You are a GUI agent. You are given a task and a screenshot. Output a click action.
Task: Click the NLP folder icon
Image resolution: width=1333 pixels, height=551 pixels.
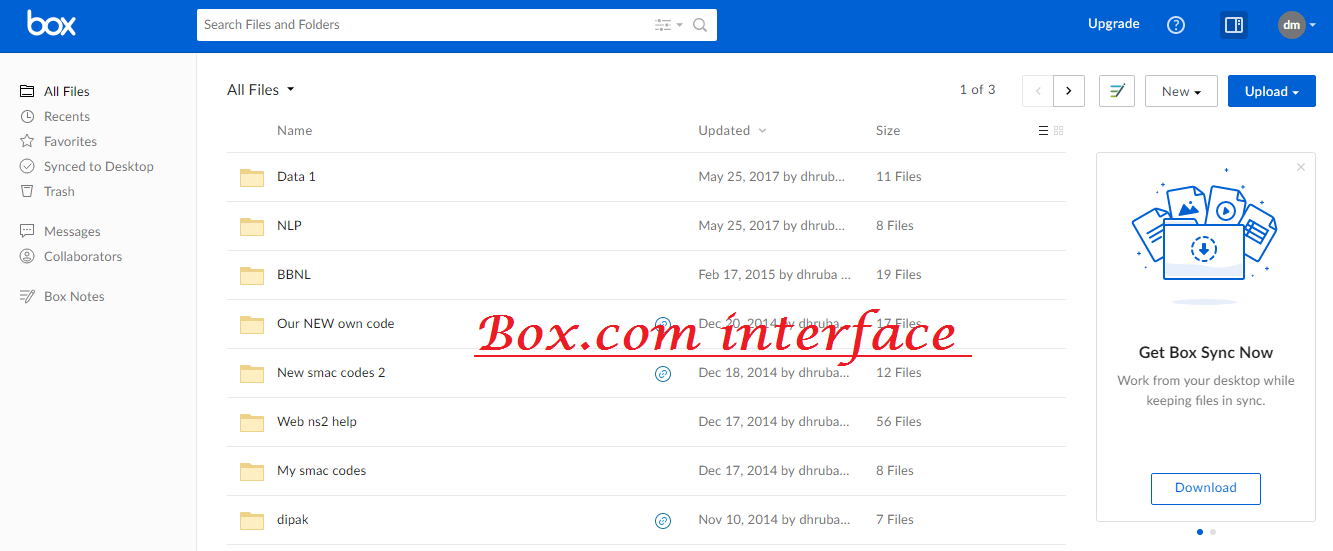click(x=252, y=226)
